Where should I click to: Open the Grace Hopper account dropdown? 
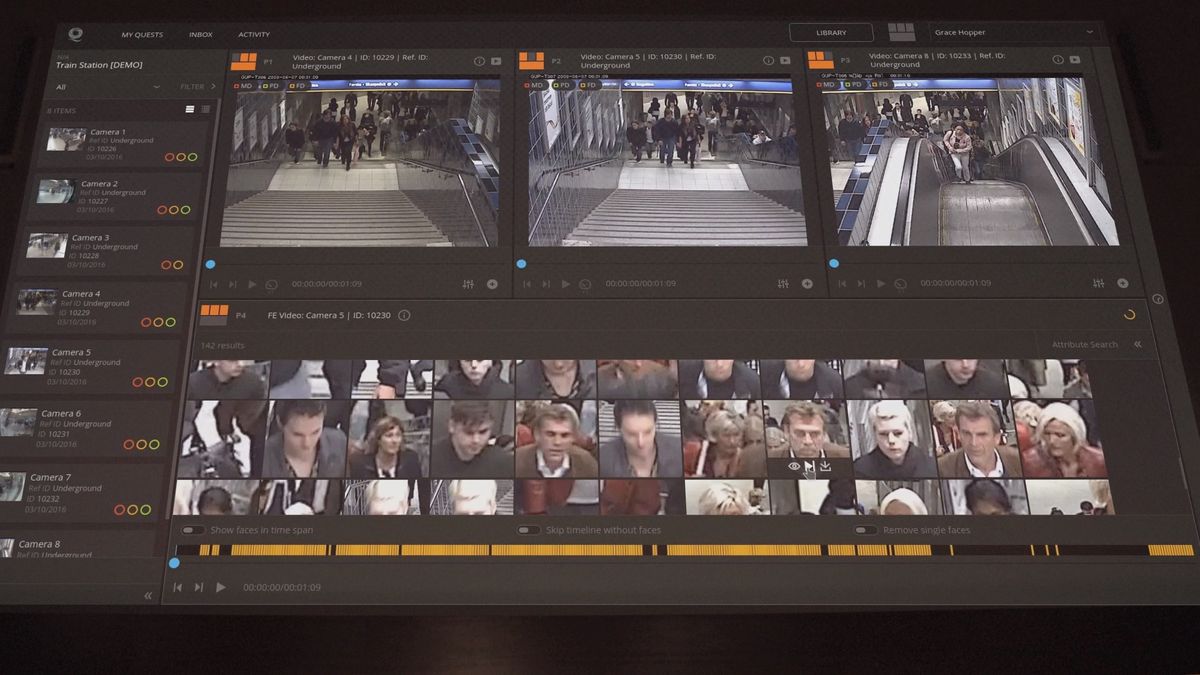[x=1013, y=31]
